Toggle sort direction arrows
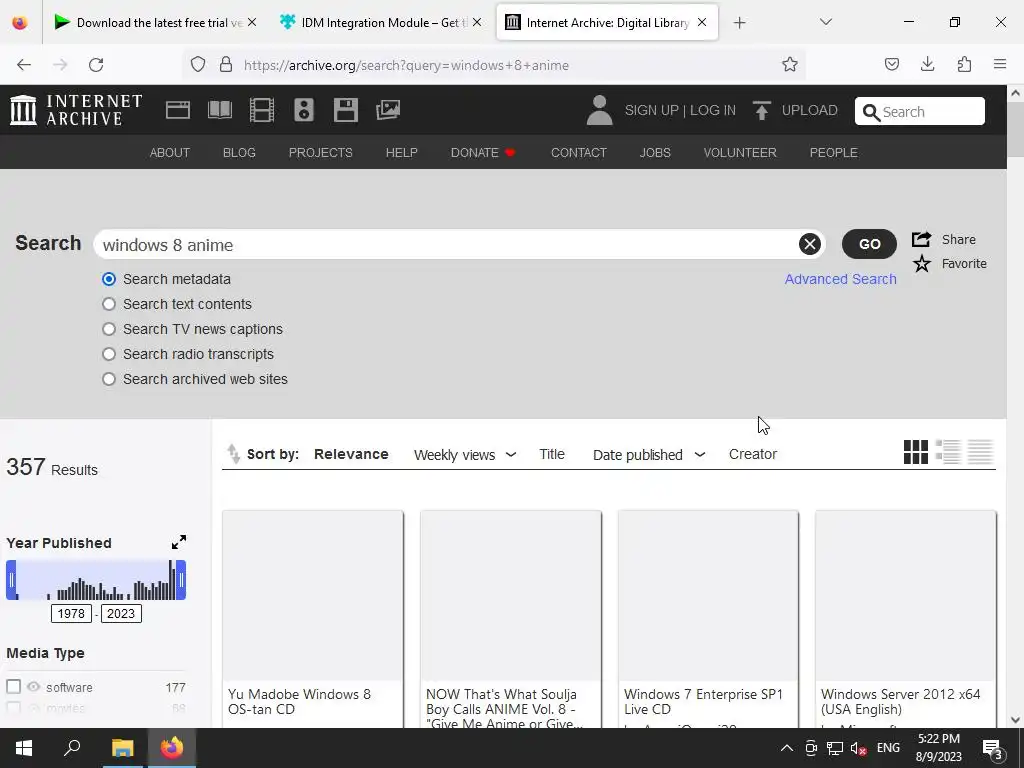1024x768 pixels. pos(233,453)
